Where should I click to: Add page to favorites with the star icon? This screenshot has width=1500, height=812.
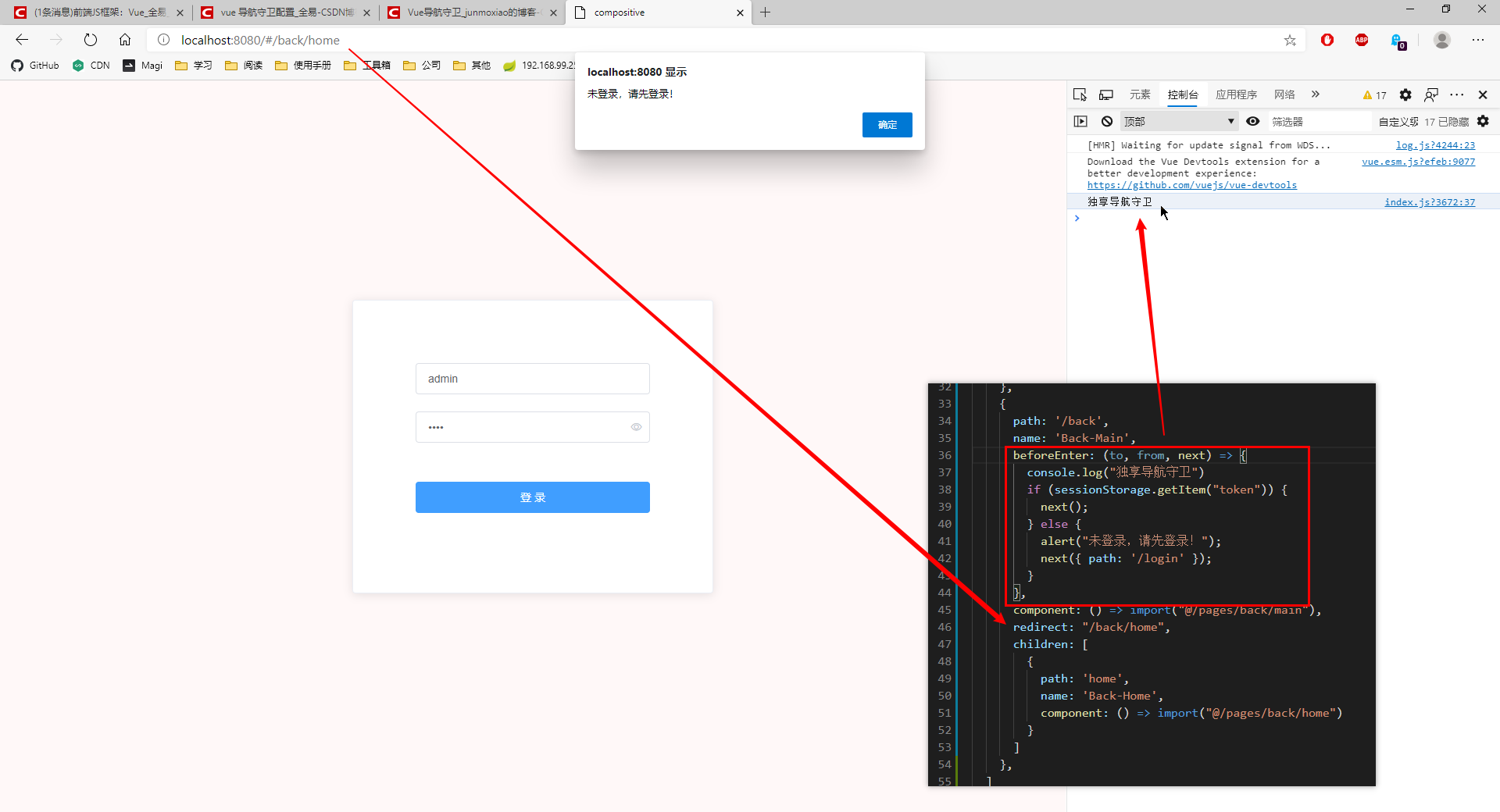(1290, 40)
